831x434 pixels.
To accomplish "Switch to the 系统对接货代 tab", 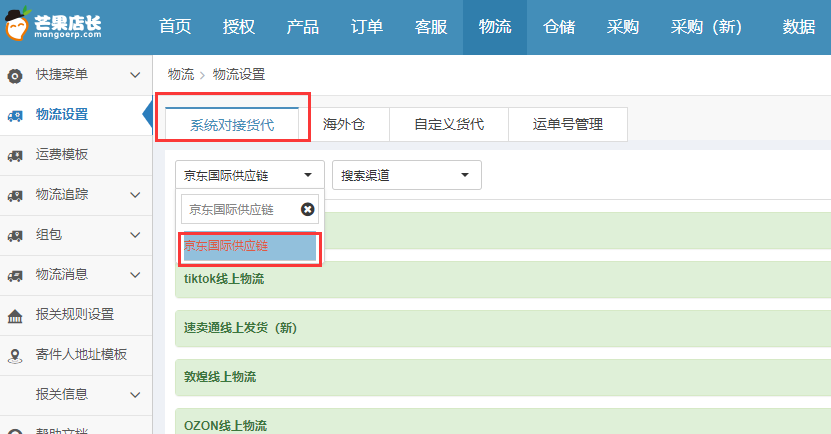I will (x=232, y=125).
